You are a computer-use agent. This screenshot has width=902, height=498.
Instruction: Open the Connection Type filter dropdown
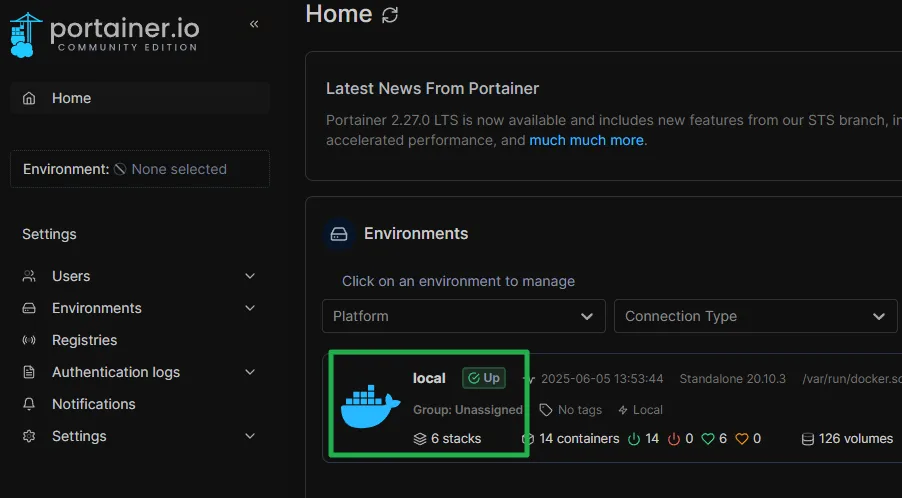point(755,316)
